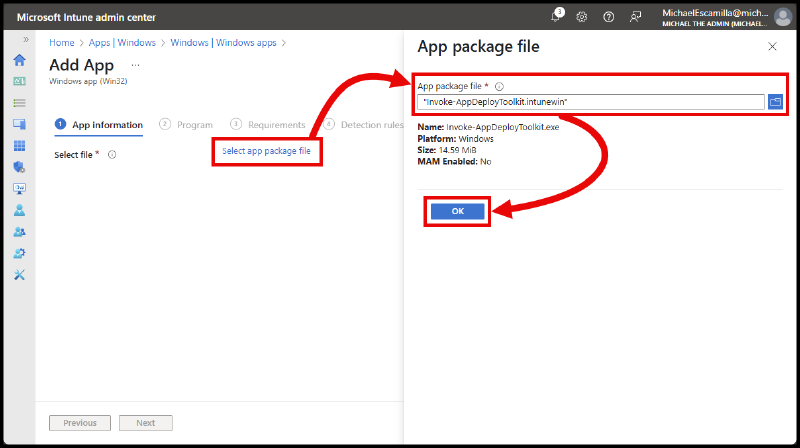The image size is (800, 448).
Task: Open Dashboard from the left sidebar
Action: coord(19,81)
